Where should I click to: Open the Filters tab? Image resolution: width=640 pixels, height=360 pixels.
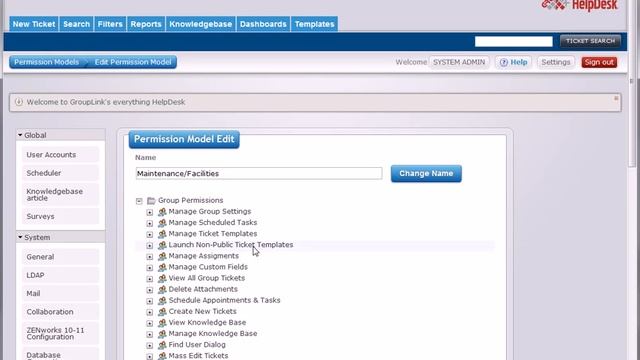[110, 24]
